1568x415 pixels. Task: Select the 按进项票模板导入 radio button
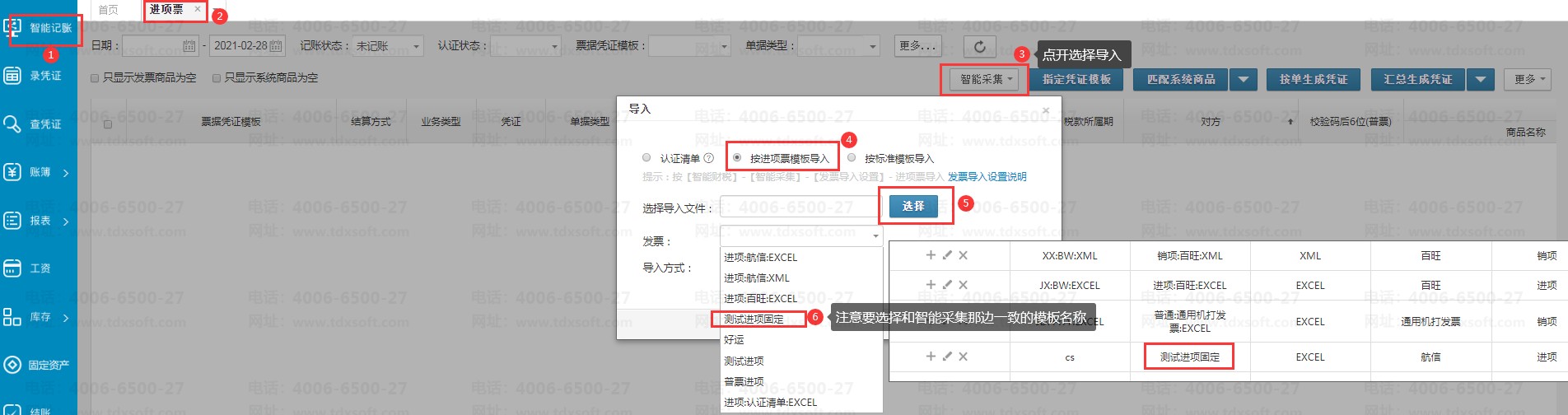pos(737,157)
